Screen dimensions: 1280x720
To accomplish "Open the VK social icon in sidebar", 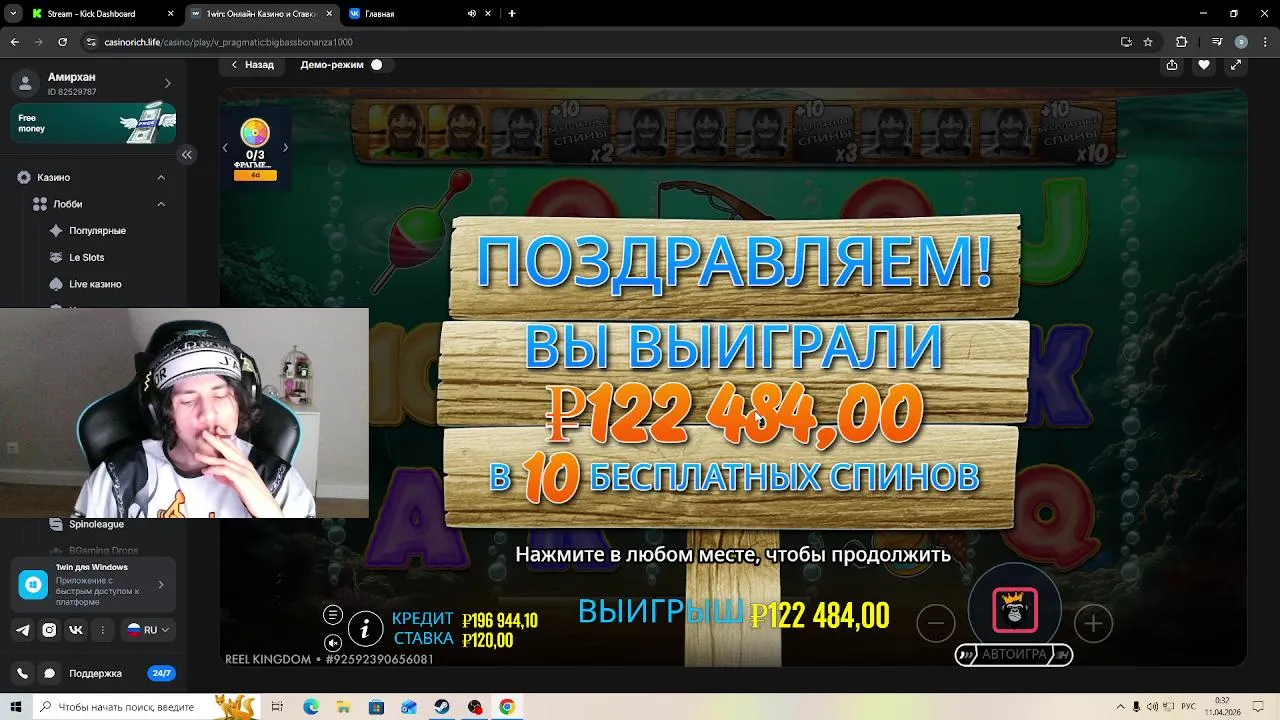I will [x=76, y=630].
